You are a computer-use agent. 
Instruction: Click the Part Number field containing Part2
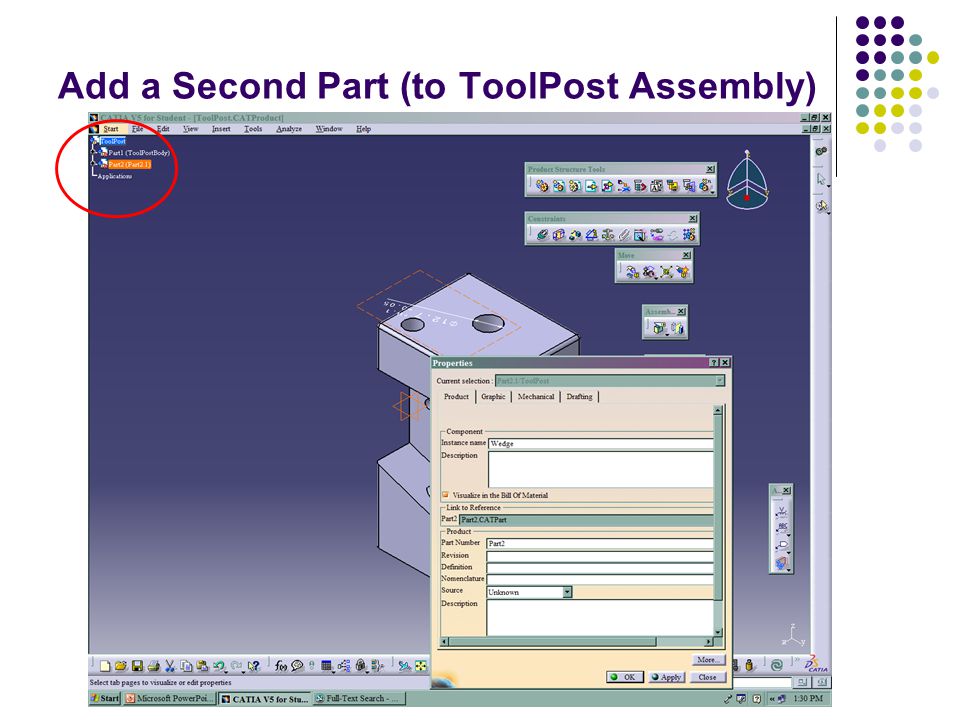600,543
